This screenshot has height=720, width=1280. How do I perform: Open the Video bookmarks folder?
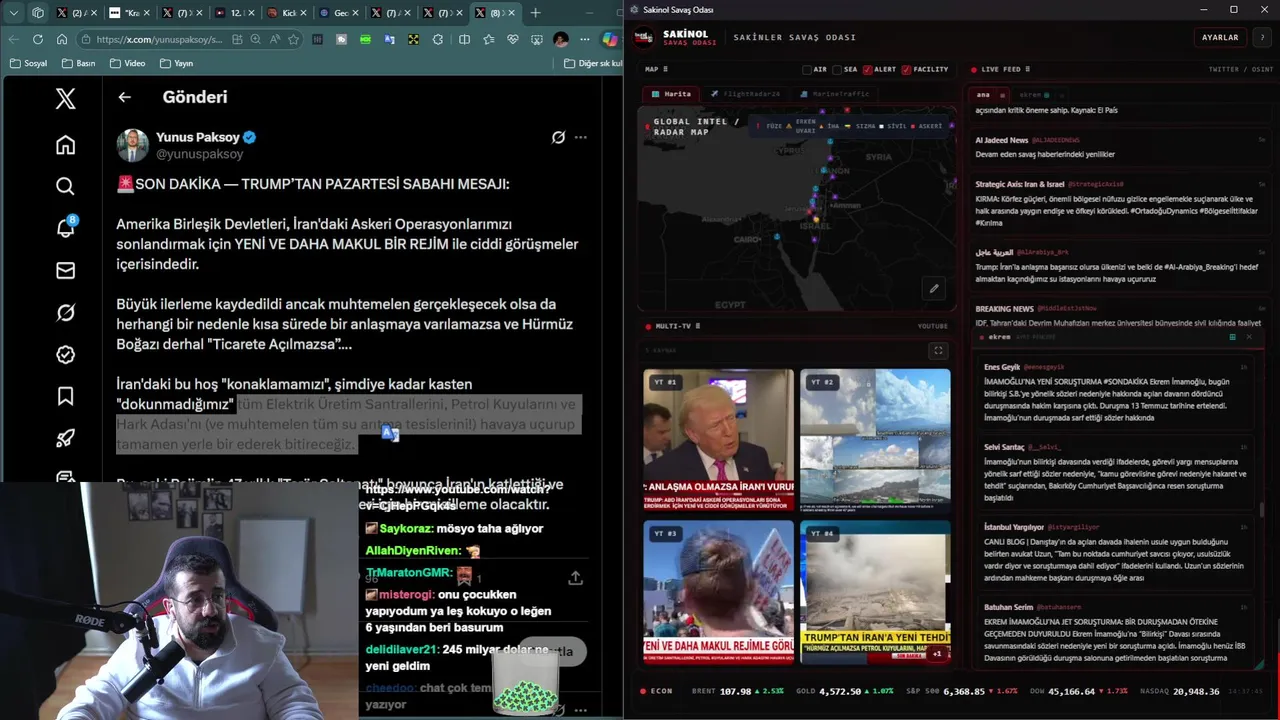(x=127, y=63)
